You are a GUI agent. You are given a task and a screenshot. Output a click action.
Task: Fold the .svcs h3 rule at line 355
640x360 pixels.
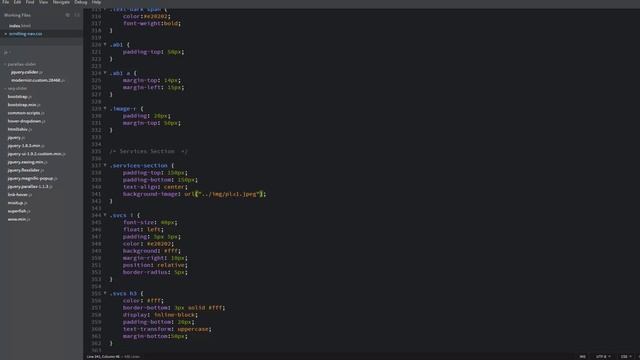point(105,293)
